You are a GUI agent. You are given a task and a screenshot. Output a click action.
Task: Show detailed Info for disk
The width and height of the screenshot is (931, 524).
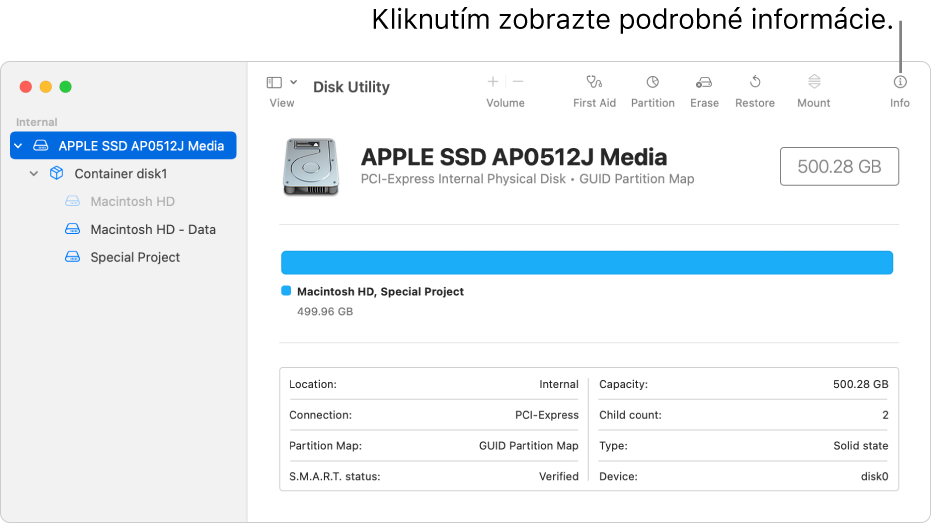tap(900, 82)
